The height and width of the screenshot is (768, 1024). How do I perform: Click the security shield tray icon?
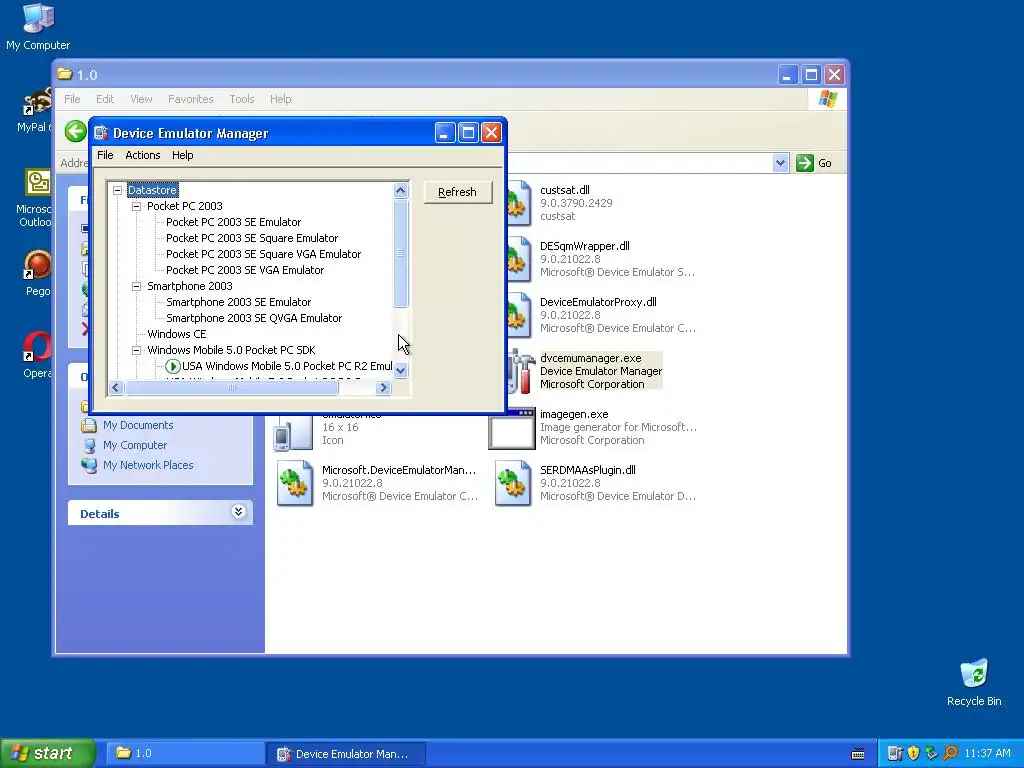(913, 754)
